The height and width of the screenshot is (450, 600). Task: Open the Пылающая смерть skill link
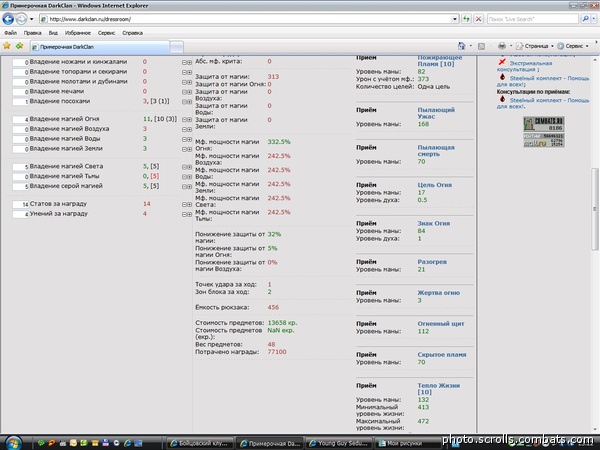[436, 150]
